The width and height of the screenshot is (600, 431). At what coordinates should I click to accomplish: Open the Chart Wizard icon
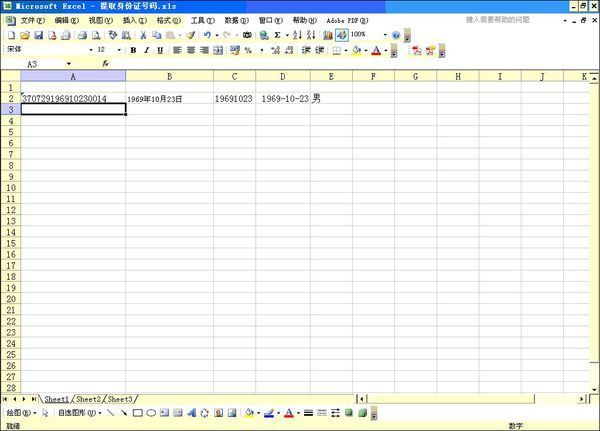click(x=327, y=35)
